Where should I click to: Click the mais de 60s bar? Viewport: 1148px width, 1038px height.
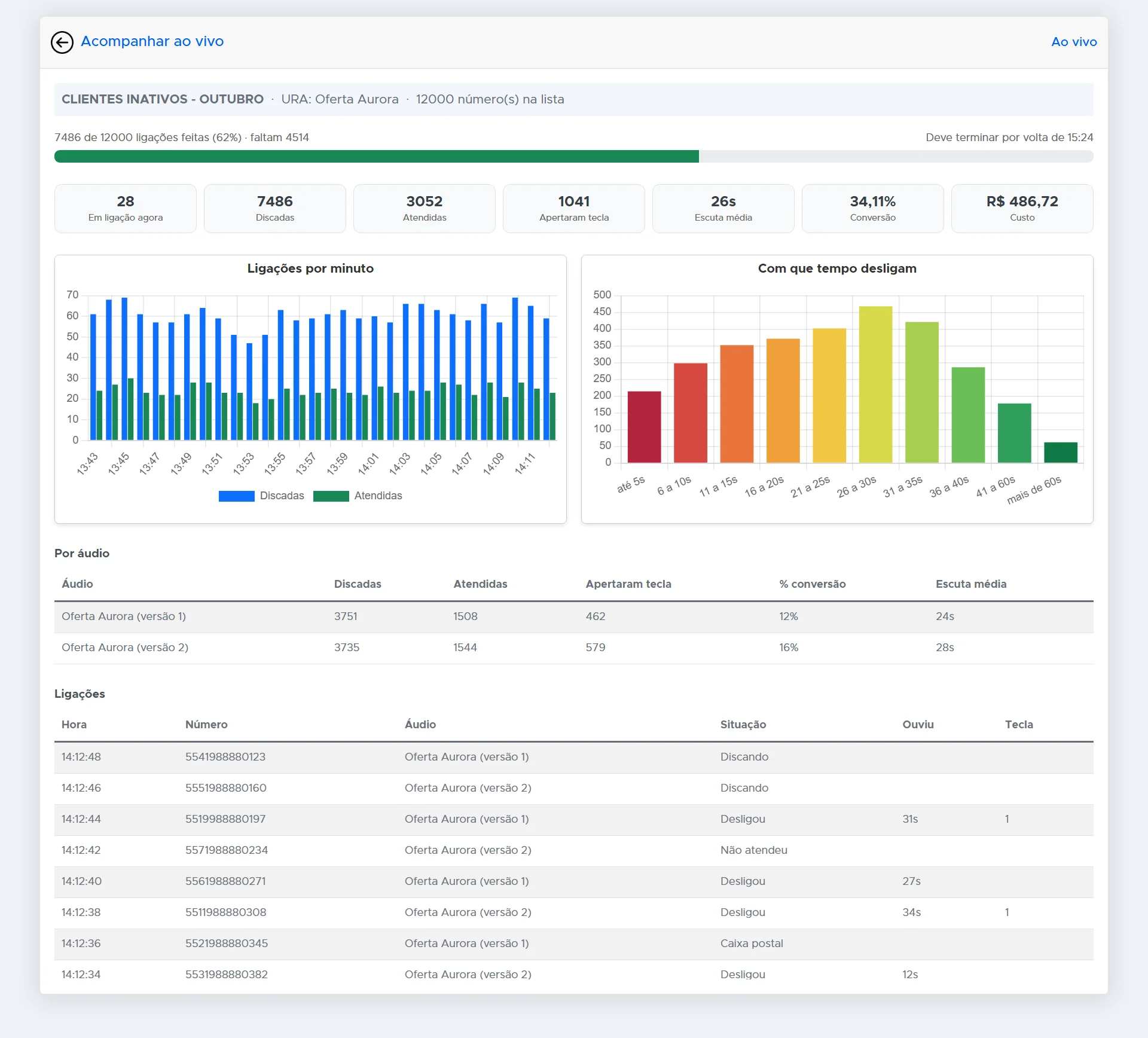(1061, 453)
